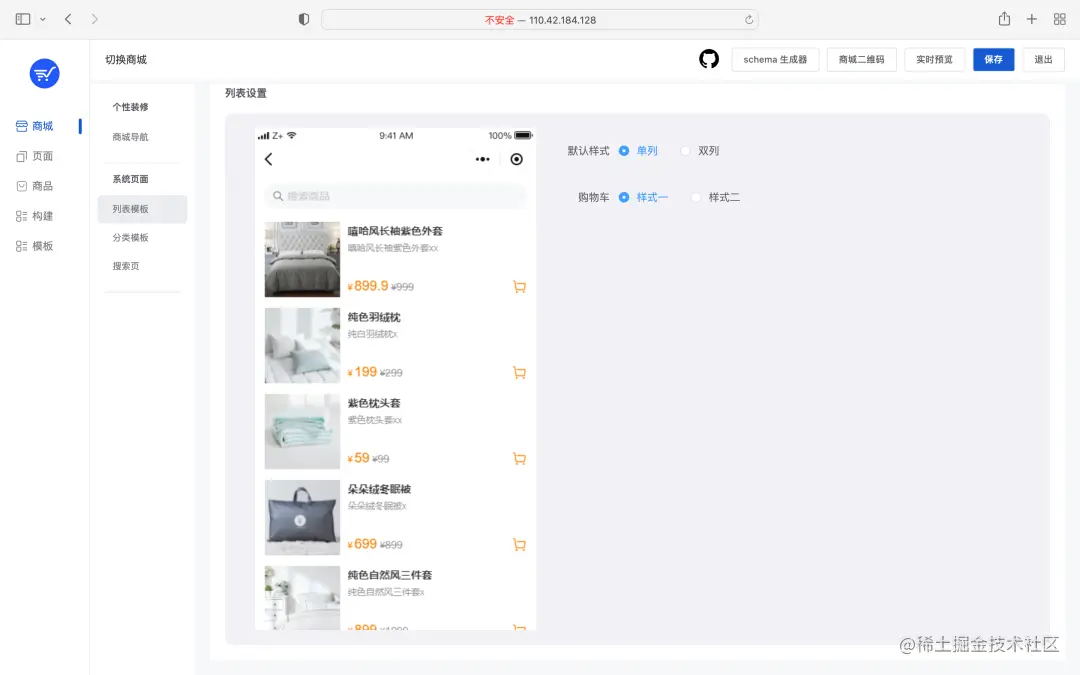
Task: Click the 商城二维码 button
Action: tap(862, 60)
